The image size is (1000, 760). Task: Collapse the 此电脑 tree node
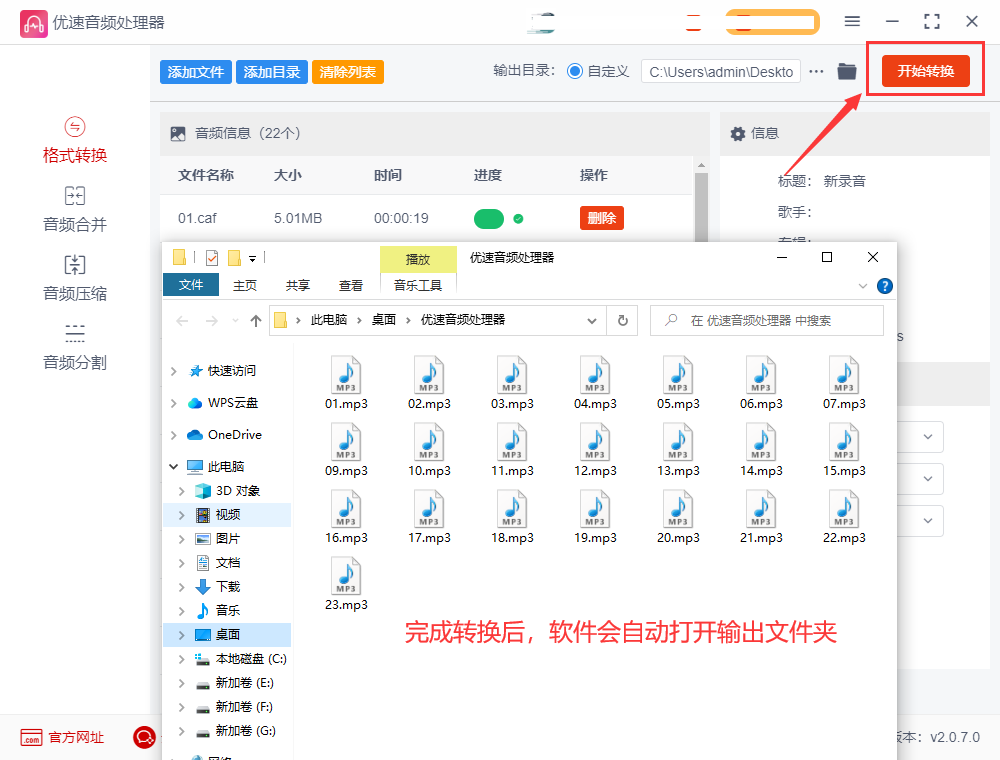(x=173, y=467)
